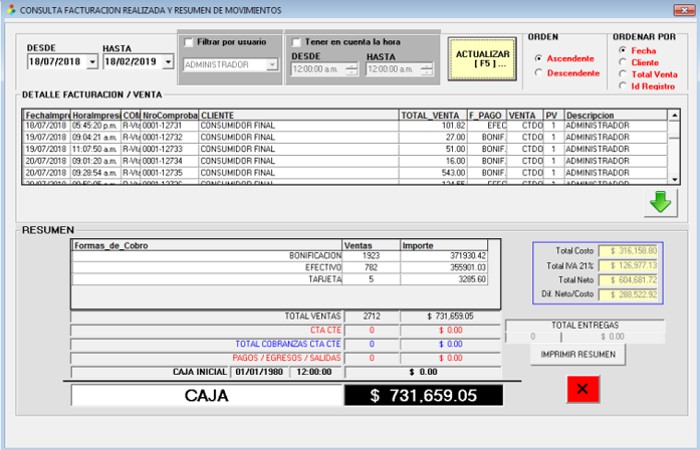Click the TOTAL_VENTA column header

pyautogui.click(x=432, y=115)
